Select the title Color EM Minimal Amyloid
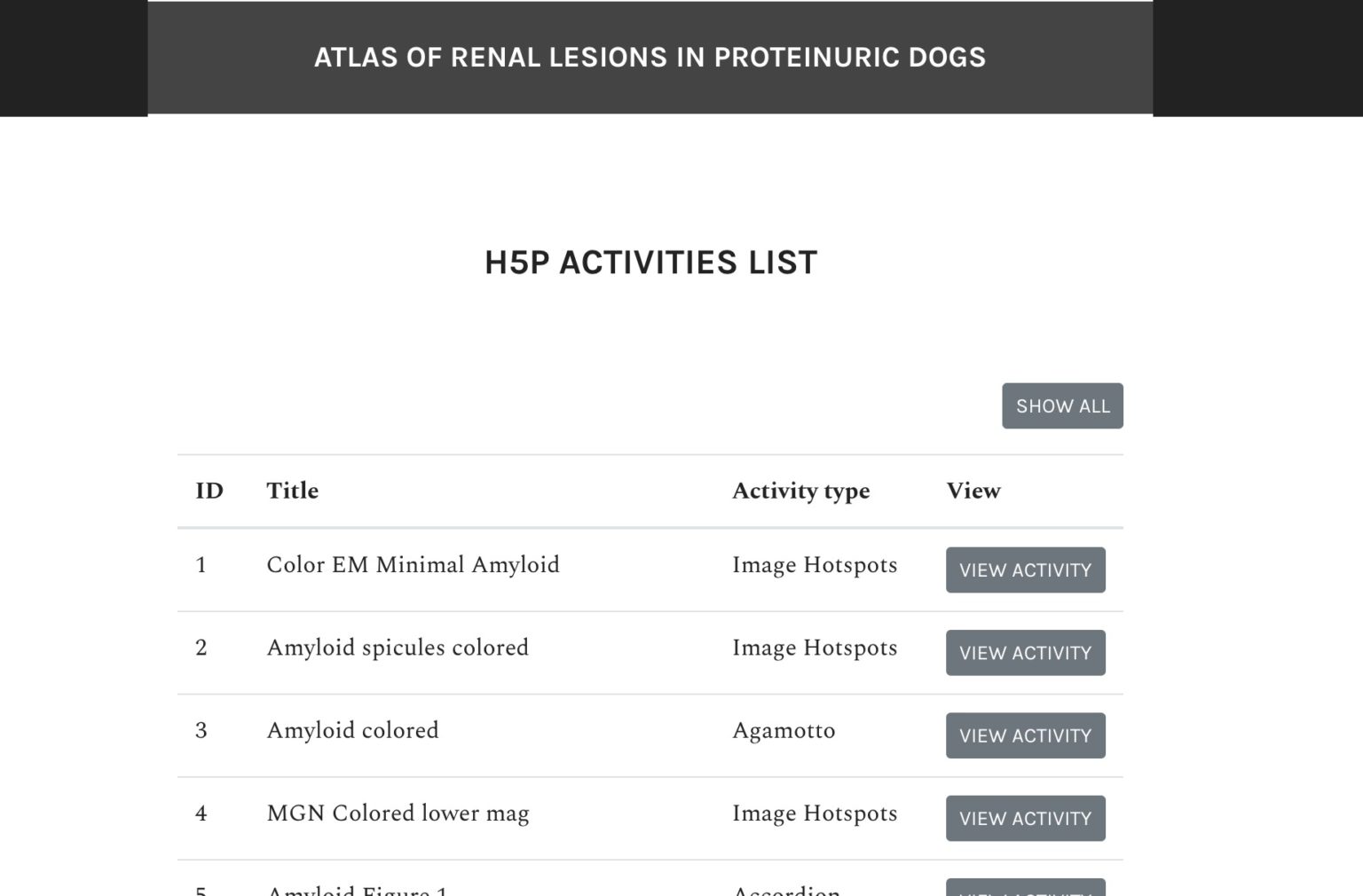The height and width of the screenshot is (896, 1363). (413, 565)
